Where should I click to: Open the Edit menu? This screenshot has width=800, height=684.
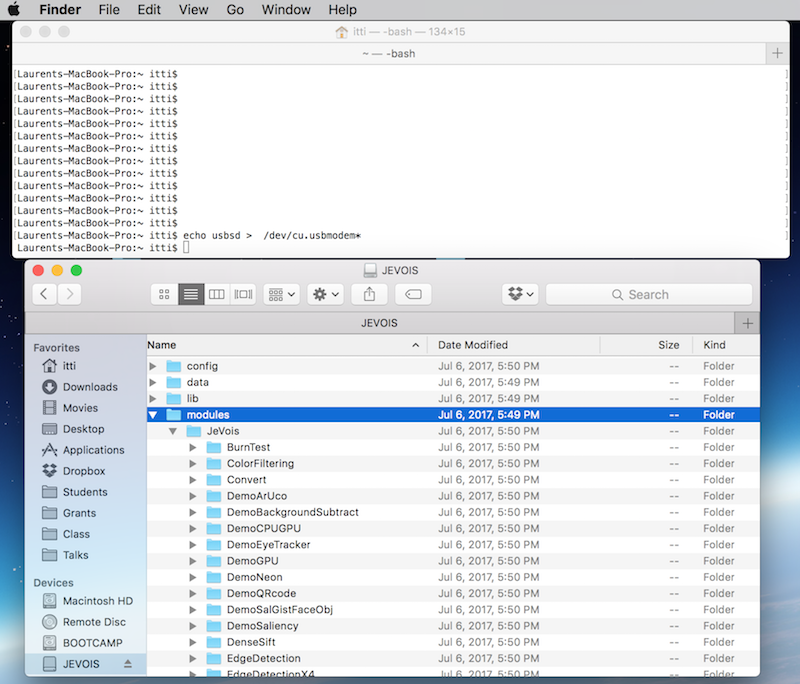pos(149,10)
